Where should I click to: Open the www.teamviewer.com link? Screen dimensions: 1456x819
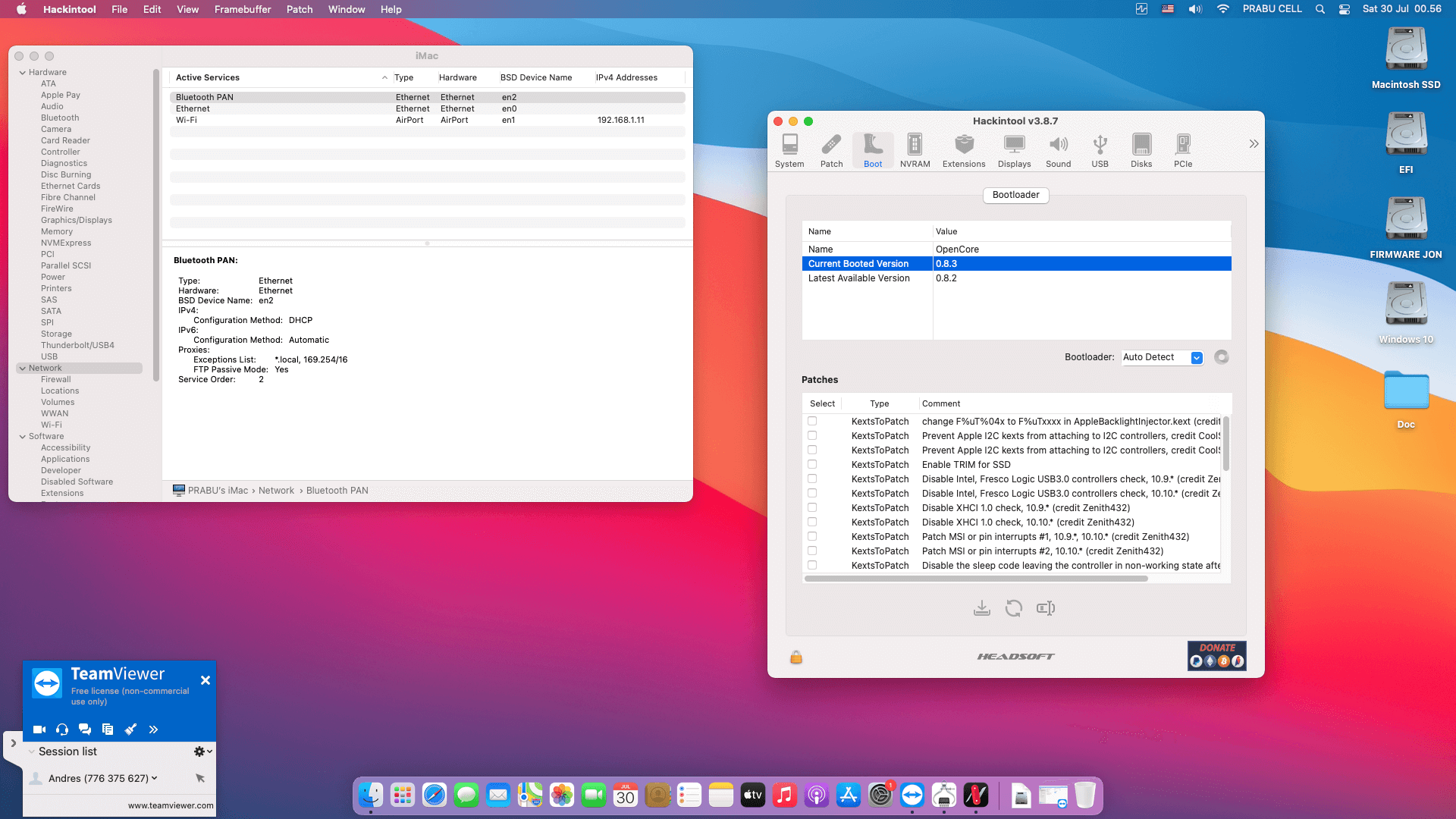[170, 805]
